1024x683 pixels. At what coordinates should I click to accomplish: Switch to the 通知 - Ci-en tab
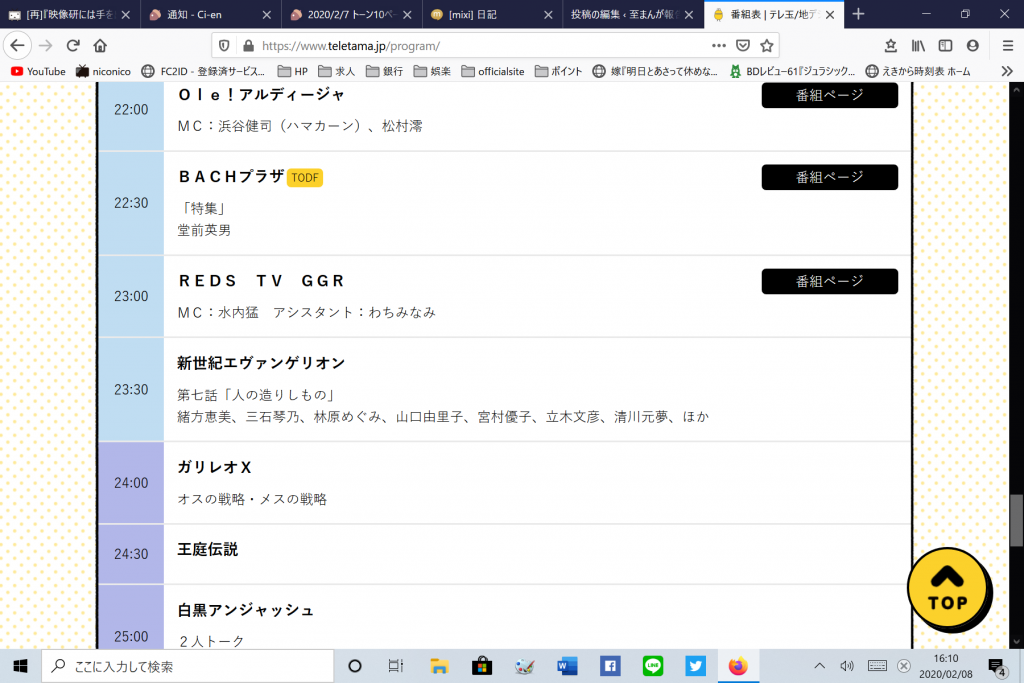211,14
